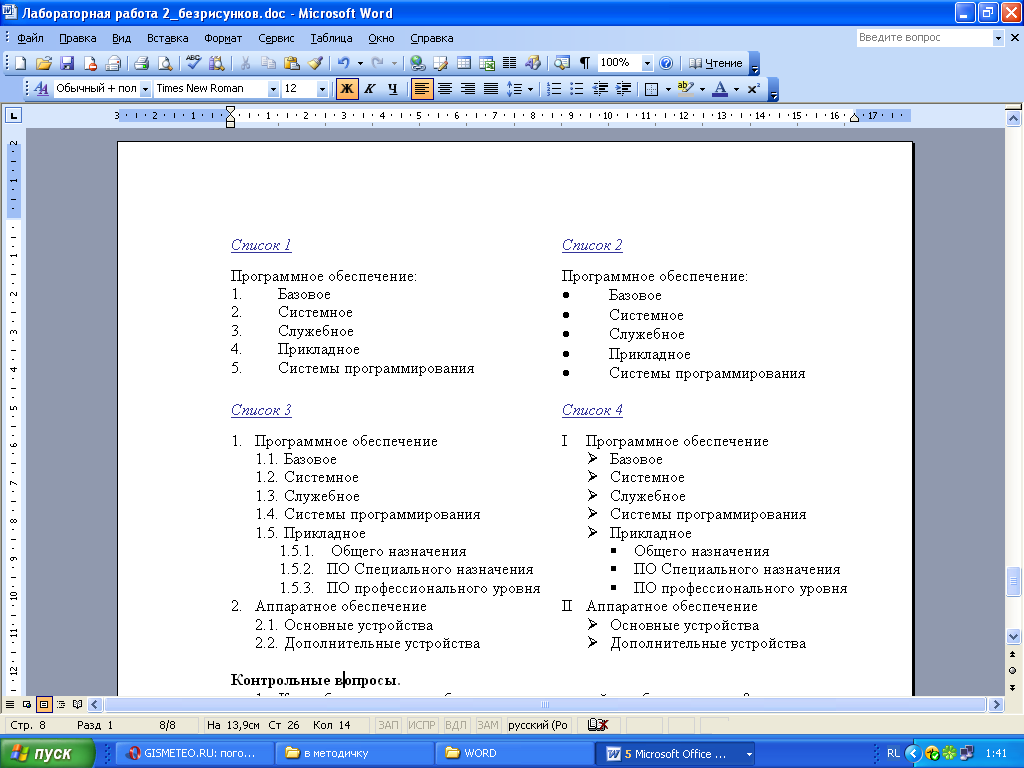Click the vertical scrollbar thumb
The width and height of the screenshot is (1024, 768).
tap(1014, 582)
